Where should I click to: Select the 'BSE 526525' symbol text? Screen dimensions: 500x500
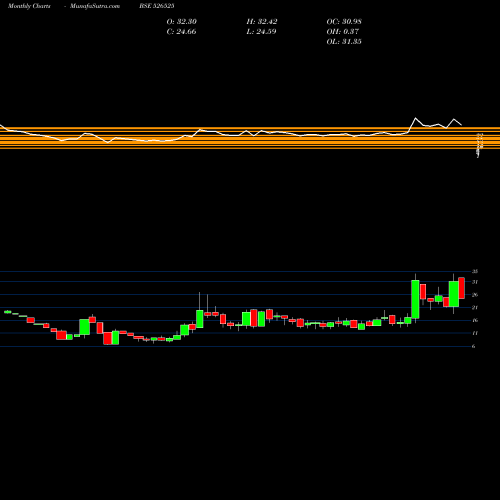157,6
